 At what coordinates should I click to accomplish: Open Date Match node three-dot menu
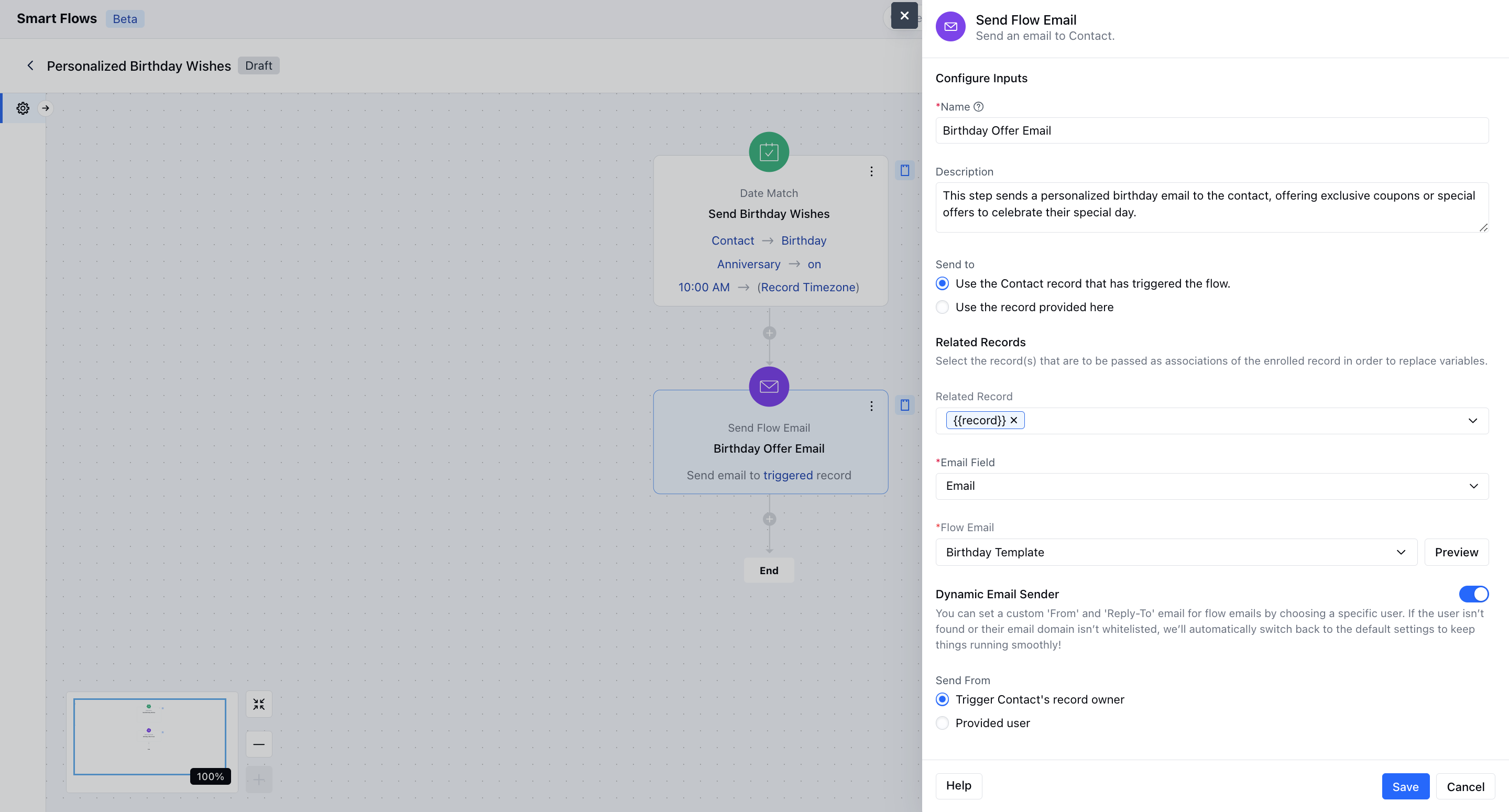coord(871,171)
